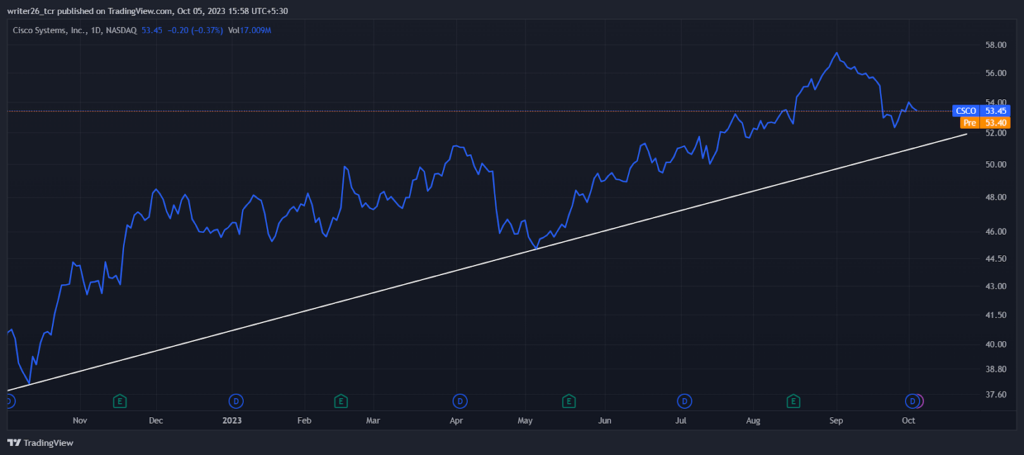Viewport: 1024px width, 455px height.
Task: Click the Nov label on the time axis
Action: [80, 421]
